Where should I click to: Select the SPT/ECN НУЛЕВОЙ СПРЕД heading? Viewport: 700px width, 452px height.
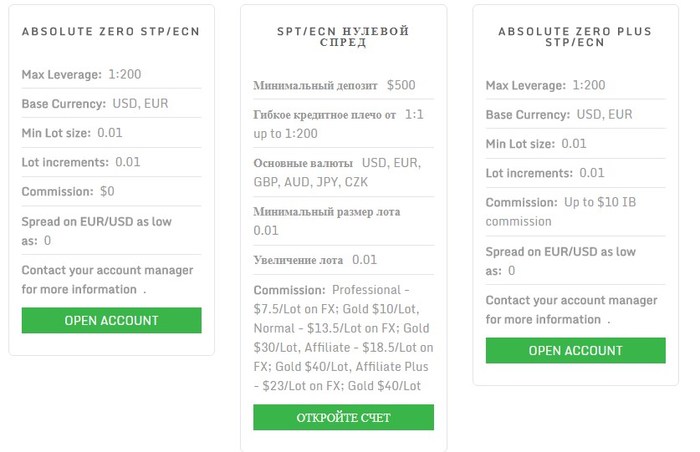[x=343, y=37]
